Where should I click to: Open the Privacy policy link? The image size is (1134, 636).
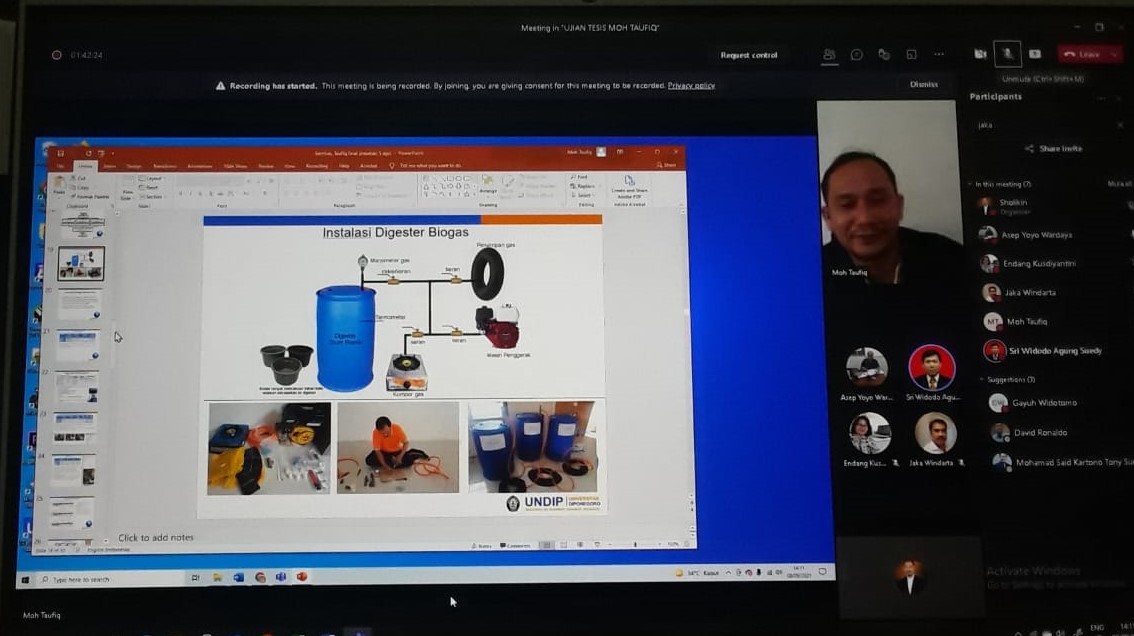point(691,85)
